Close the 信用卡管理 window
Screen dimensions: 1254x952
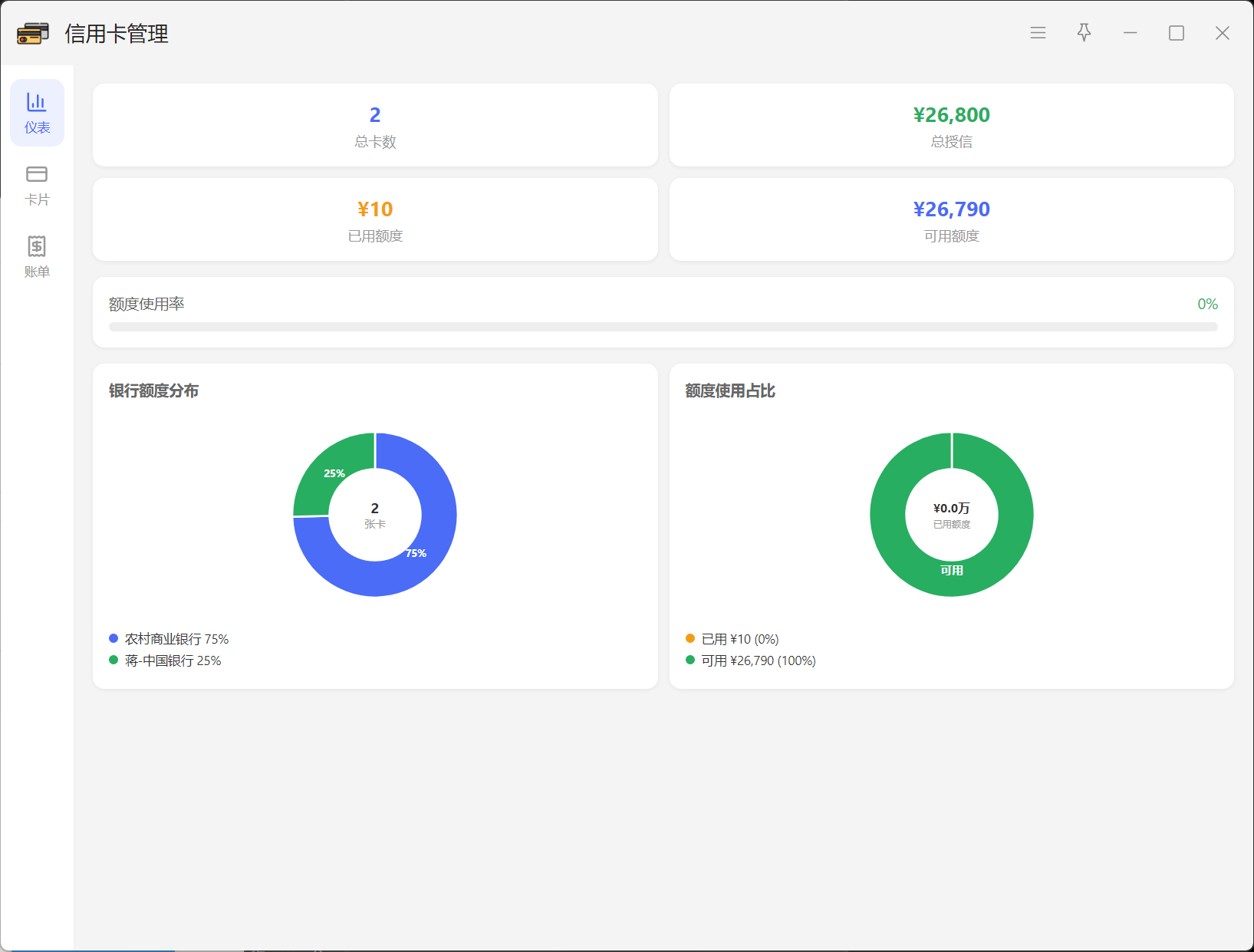(x=1222, y=33)
